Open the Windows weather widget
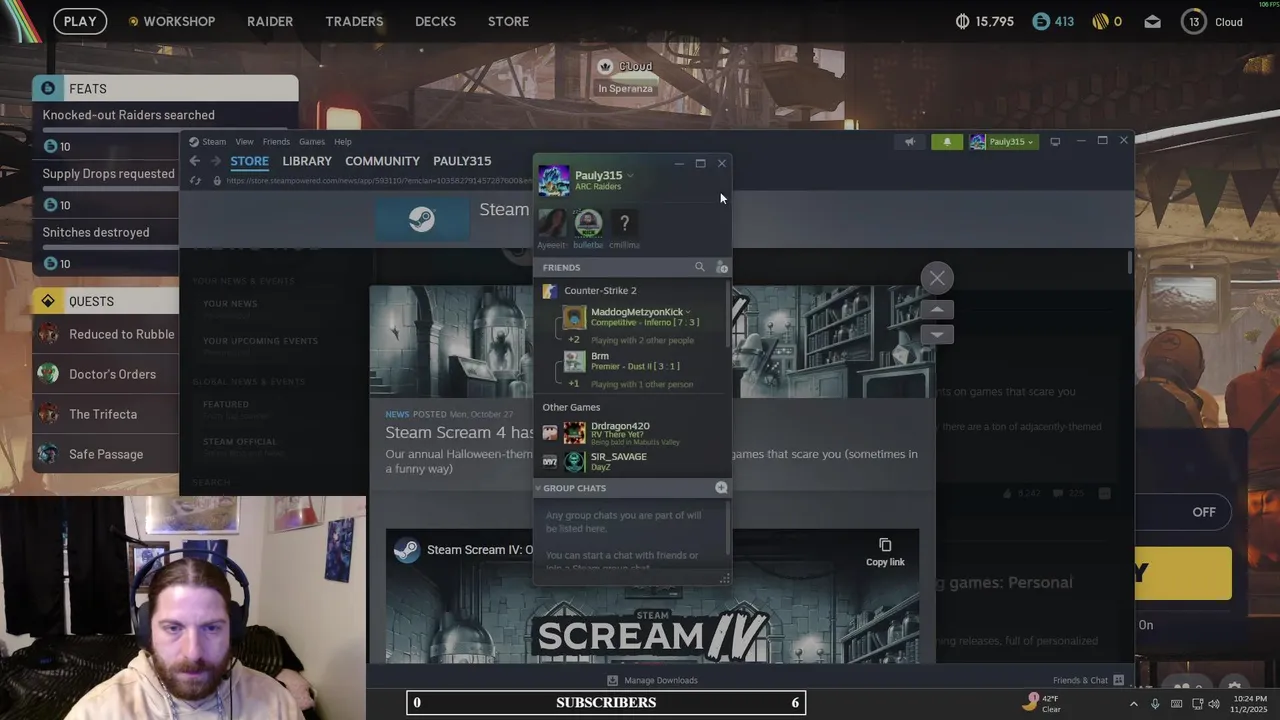 pyautogui.click(x=1043, y=703)
